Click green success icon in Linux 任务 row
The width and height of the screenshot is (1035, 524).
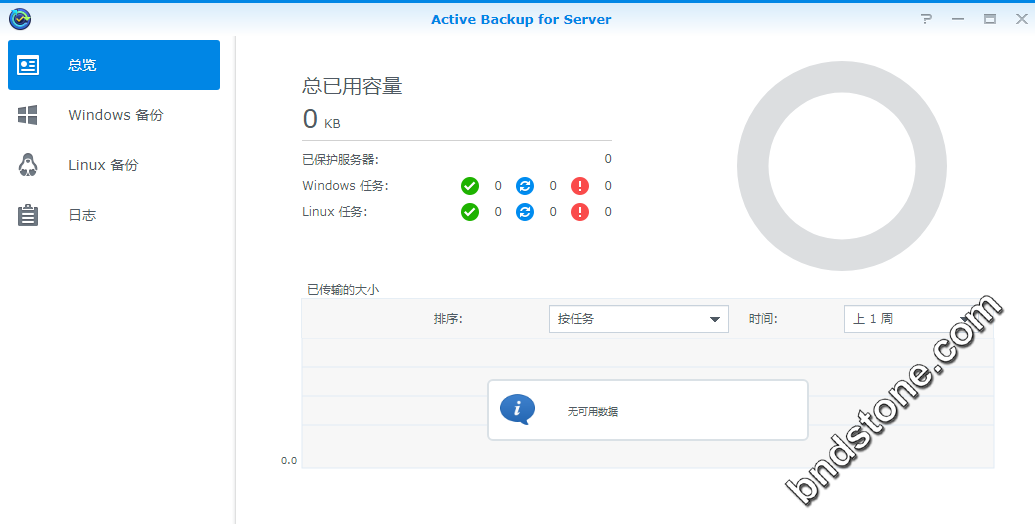[470, 212]
